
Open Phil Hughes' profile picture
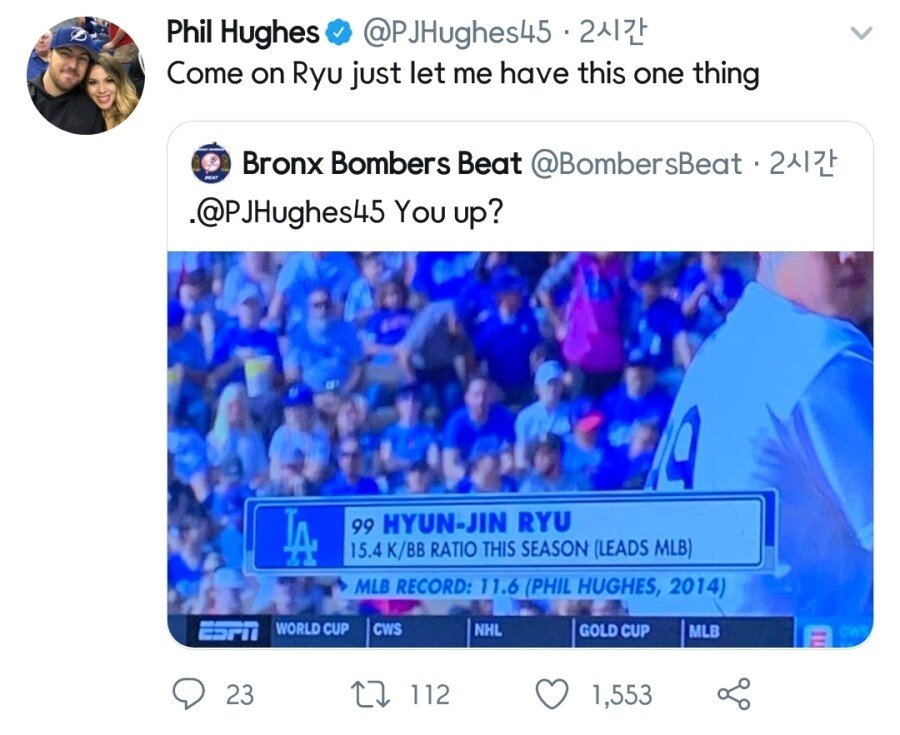tap(85, 77)
